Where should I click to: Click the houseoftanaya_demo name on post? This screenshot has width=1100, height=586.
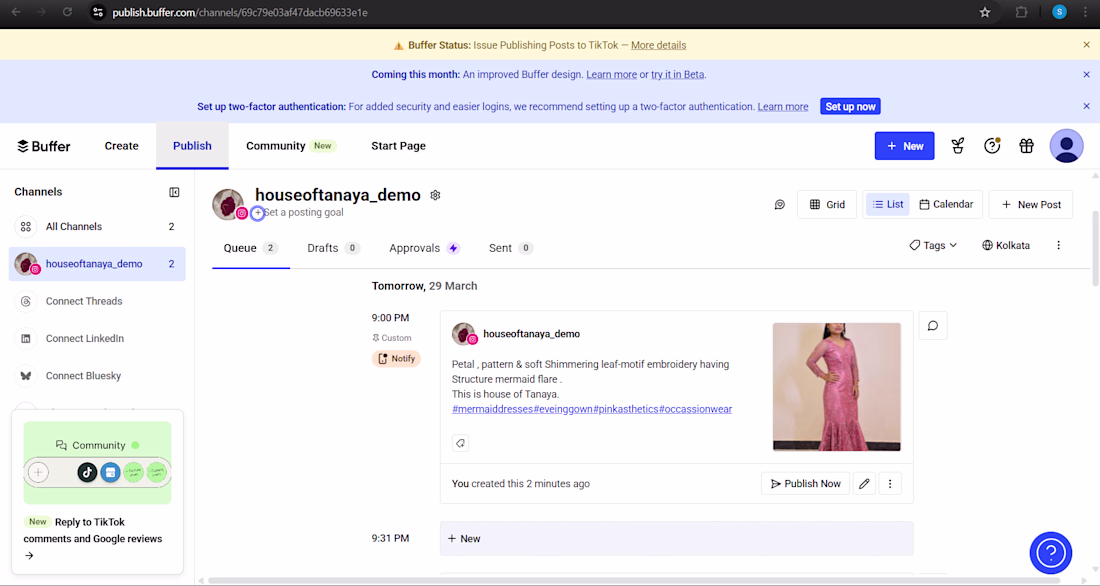point(532,334)
